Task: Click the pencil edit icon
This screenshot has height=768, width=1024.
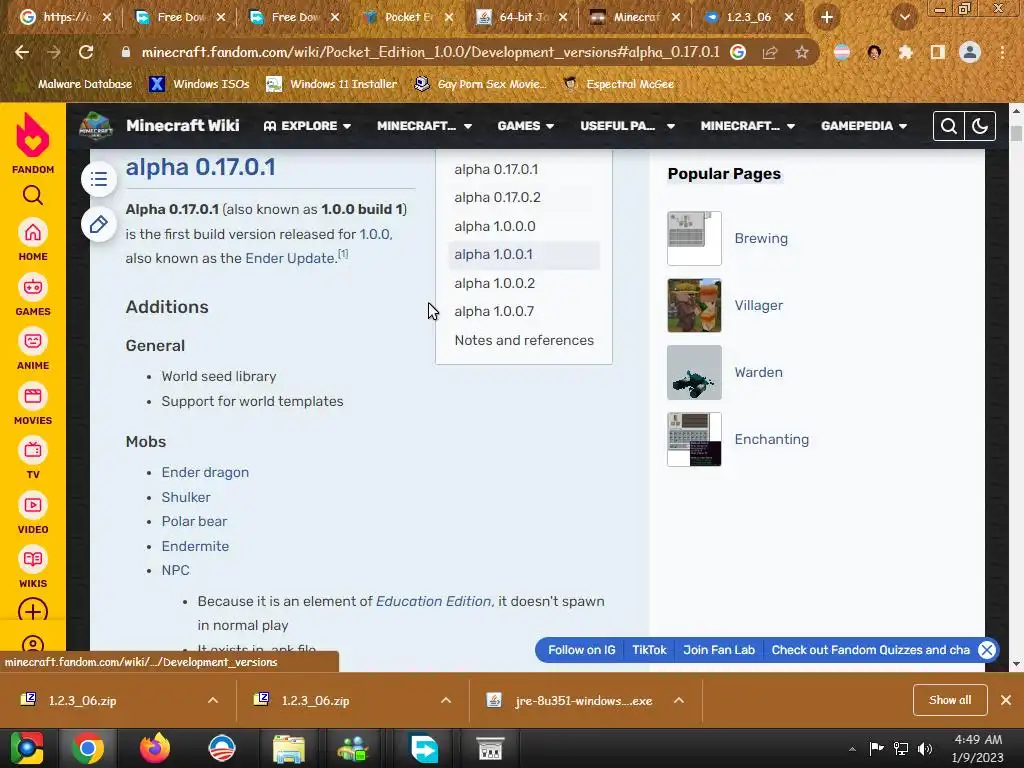Action: [99, 225]
